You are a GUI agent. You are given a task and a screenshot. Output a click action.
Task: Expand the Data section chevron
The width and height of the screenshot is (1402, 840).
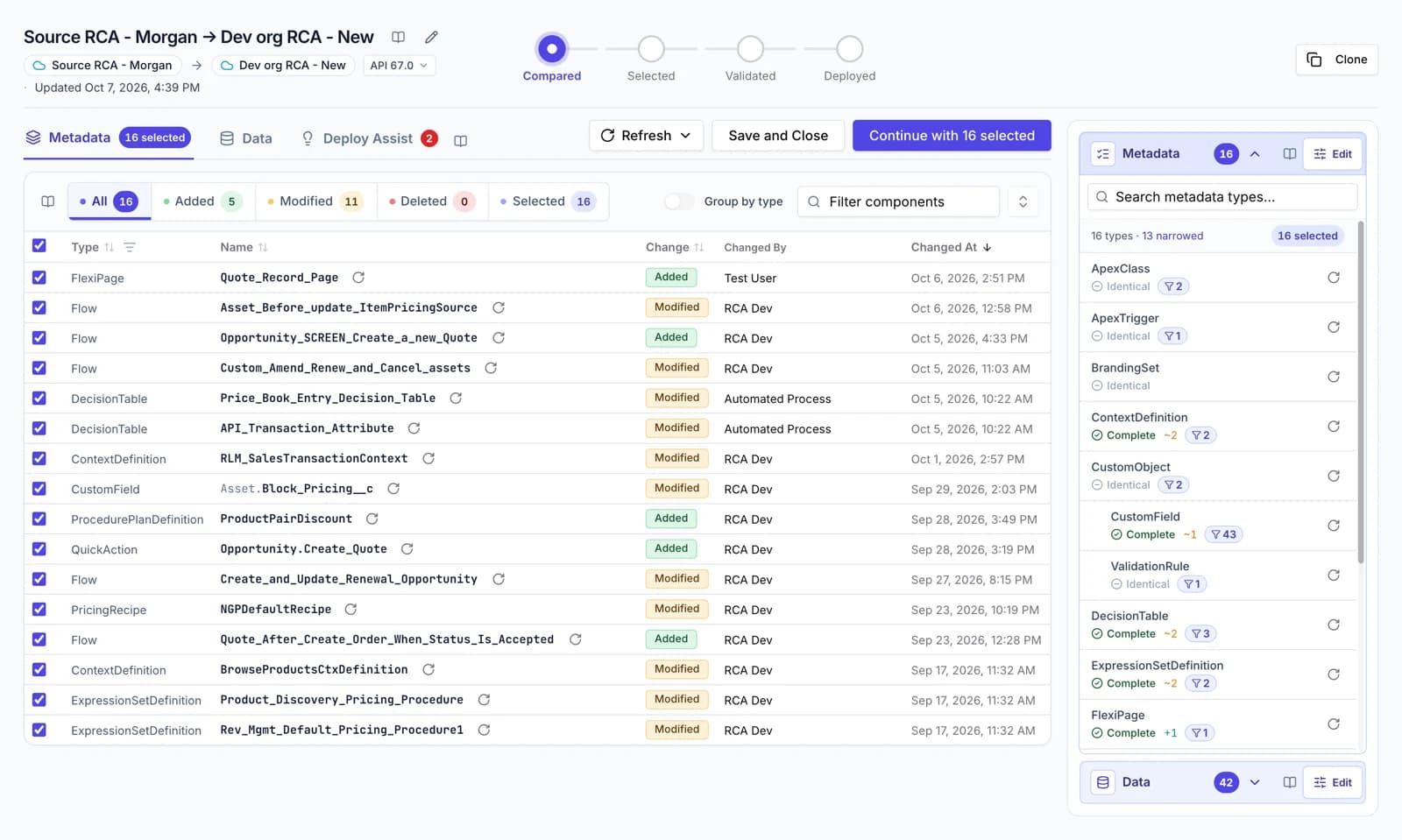click(x=1255, y=782)
